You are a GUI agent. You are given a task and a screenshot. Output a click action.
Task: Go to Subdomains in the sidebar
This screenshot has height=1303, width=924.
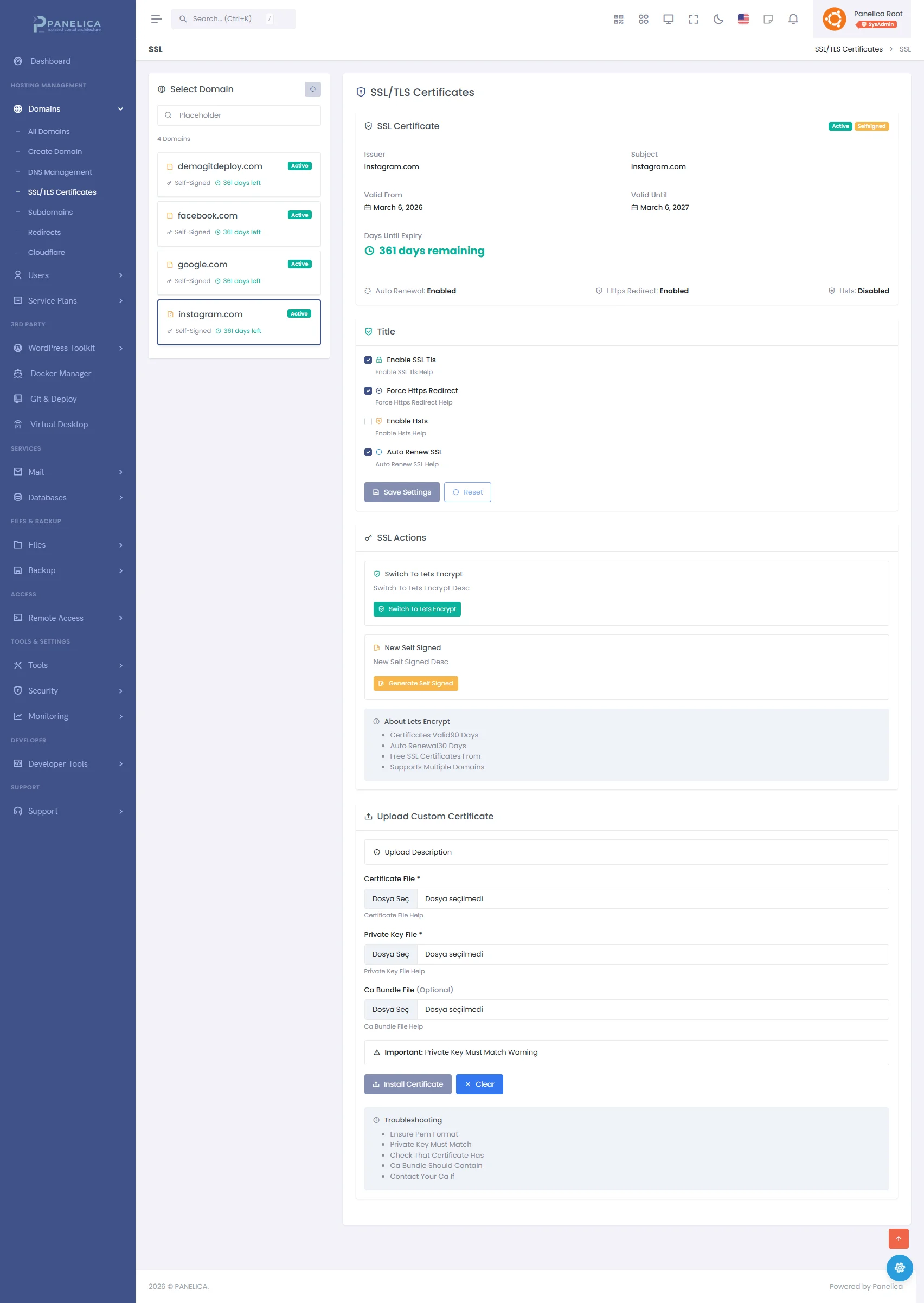point(50,212)
